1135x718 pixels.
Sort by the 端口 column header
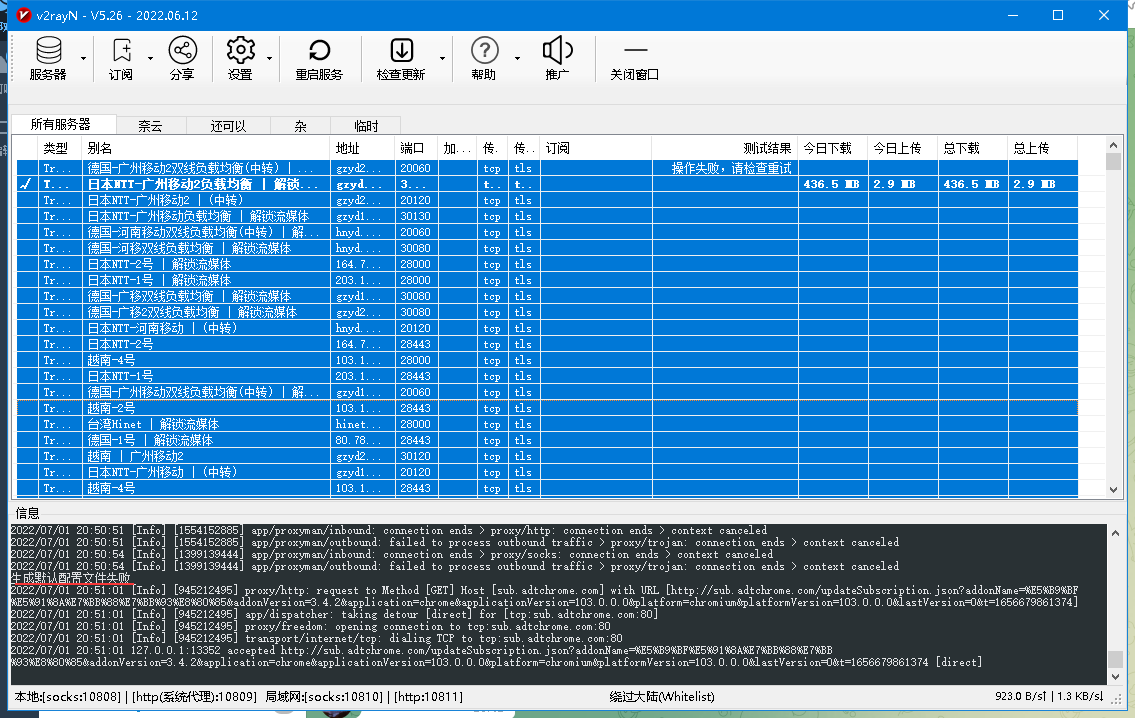coord(416,148)
